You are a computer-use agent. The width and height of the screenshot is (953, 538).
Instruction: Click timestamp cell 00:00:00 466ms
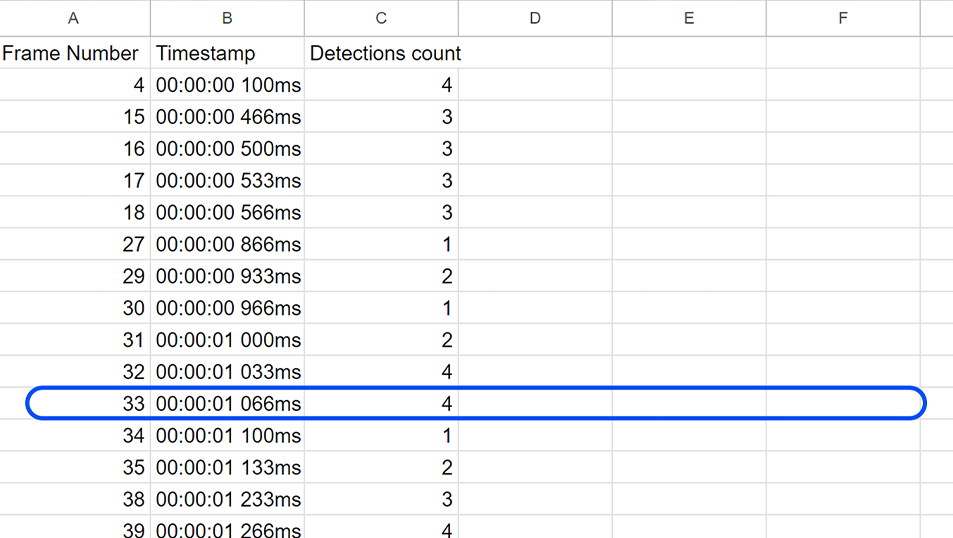tap(228, 117)
